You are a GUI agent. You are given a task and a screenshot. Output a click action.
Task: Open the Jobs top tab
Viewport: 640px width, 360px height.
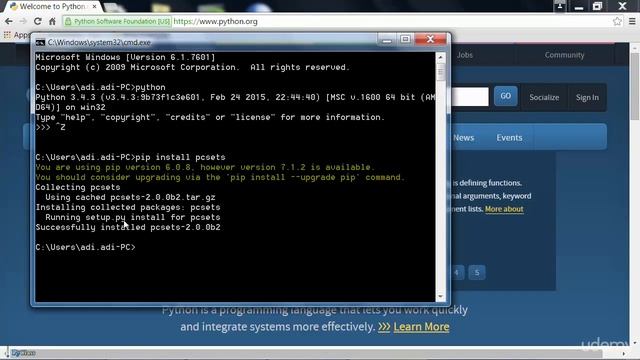[x=465, y=55]
